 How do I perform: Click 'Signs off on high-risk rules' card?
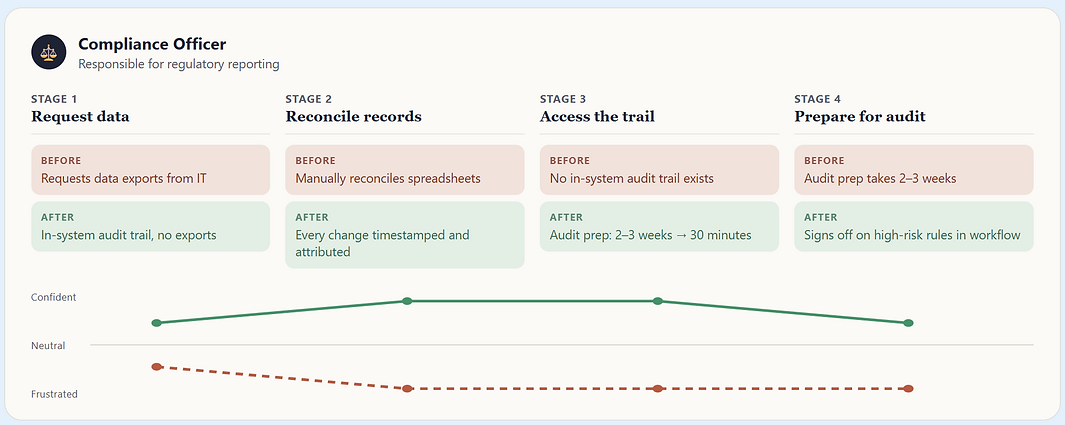[x=914, y=227]
